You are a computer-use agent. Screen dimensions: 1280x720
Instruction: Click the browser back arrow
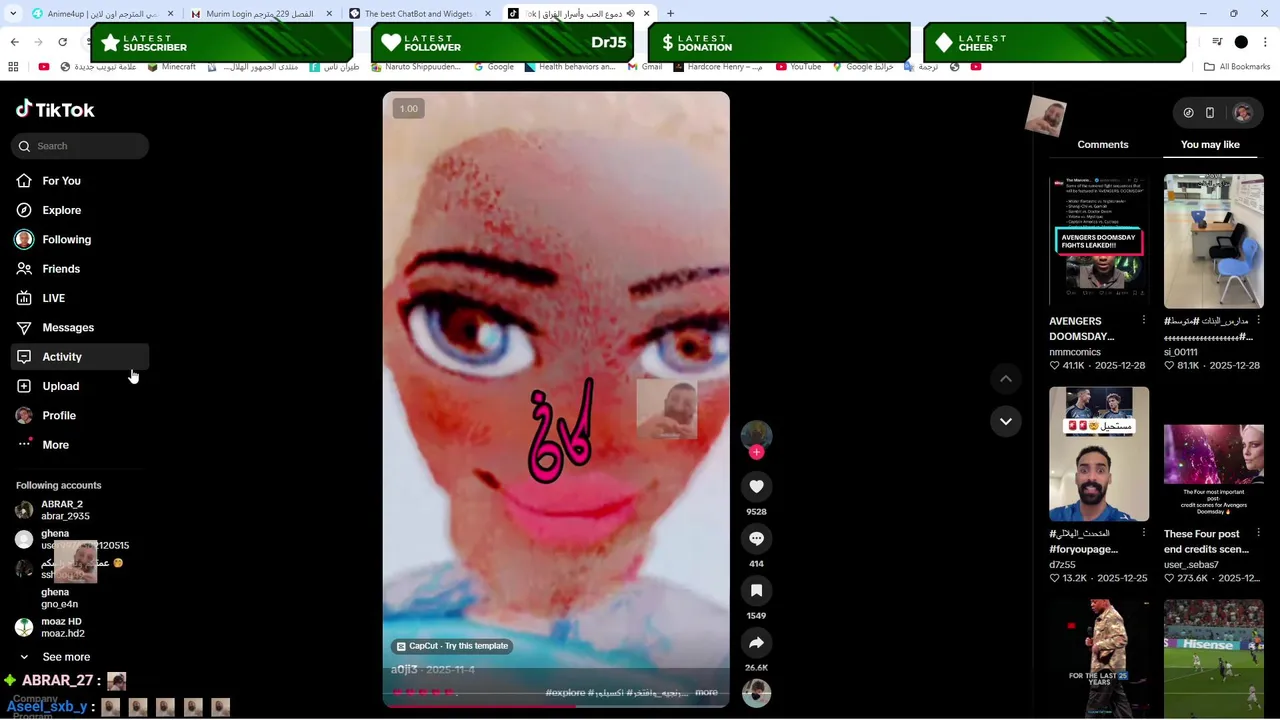pos(14,42)
